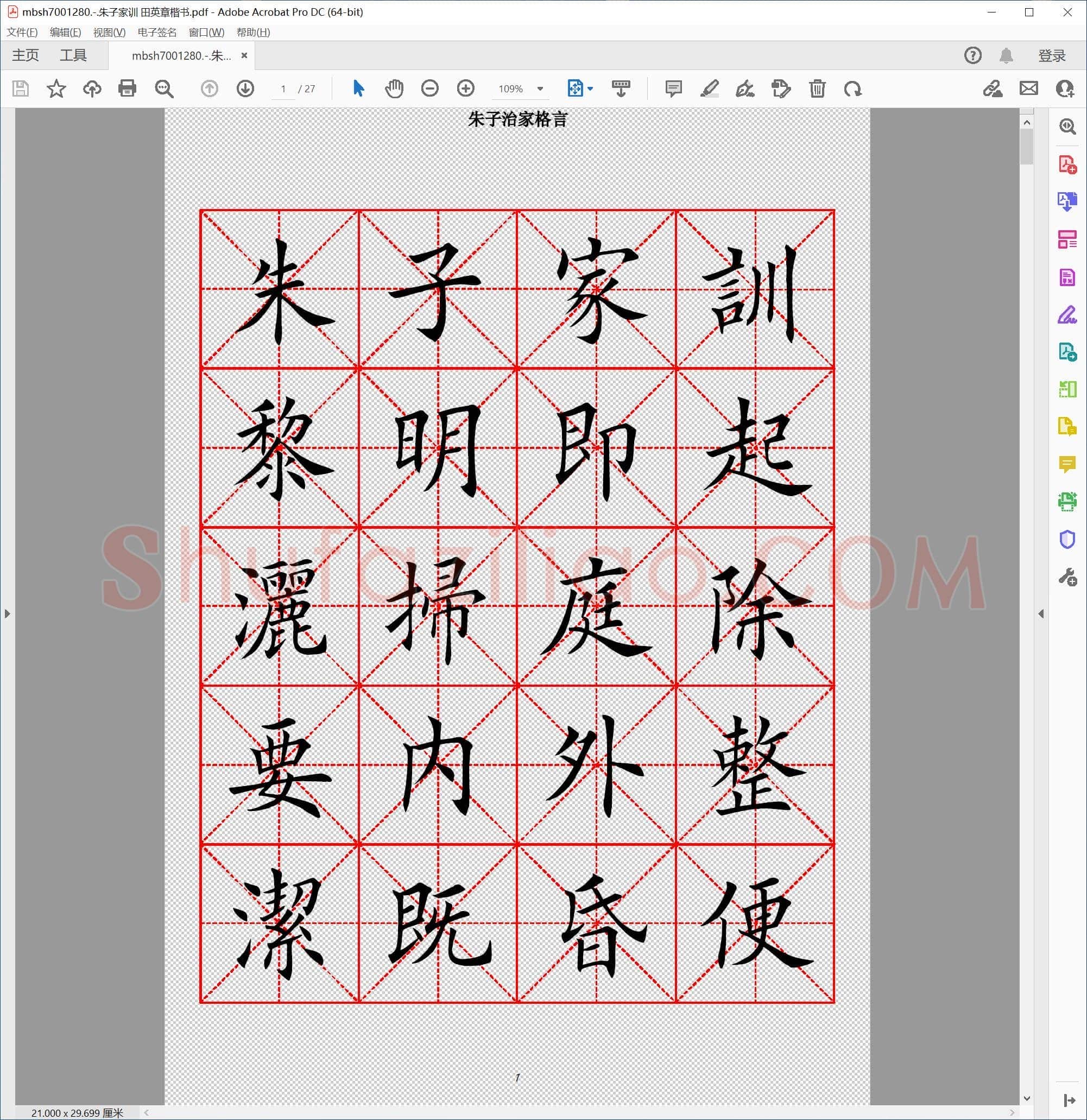
Task: Switch to the 主页 tab
Action: tap(26, 55)
